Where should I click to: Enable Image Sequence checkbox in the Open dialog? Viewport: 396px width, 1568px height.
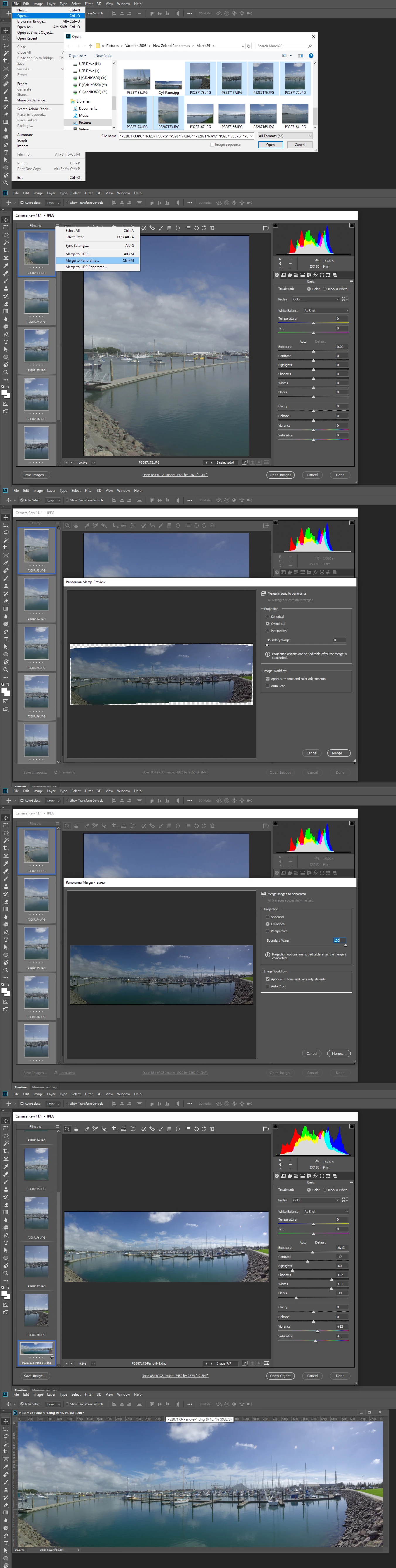pos(212,144)
